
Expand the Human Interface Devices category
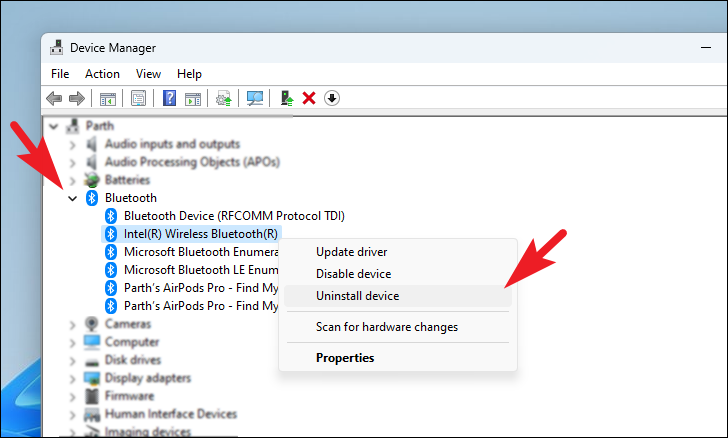point(72,415)
